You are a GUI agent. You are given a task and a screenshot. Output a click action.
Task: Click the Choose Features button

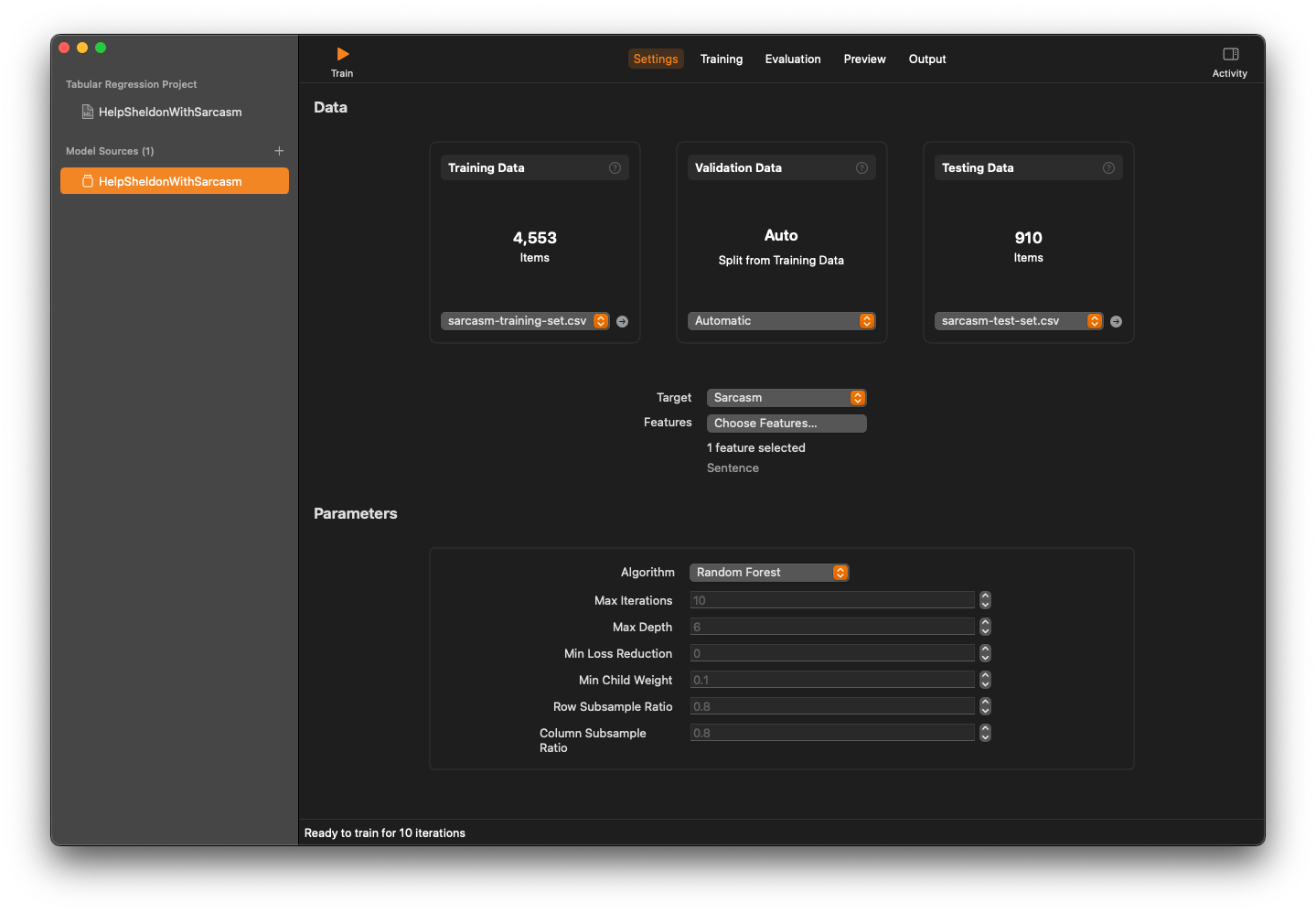coord(786,424)
